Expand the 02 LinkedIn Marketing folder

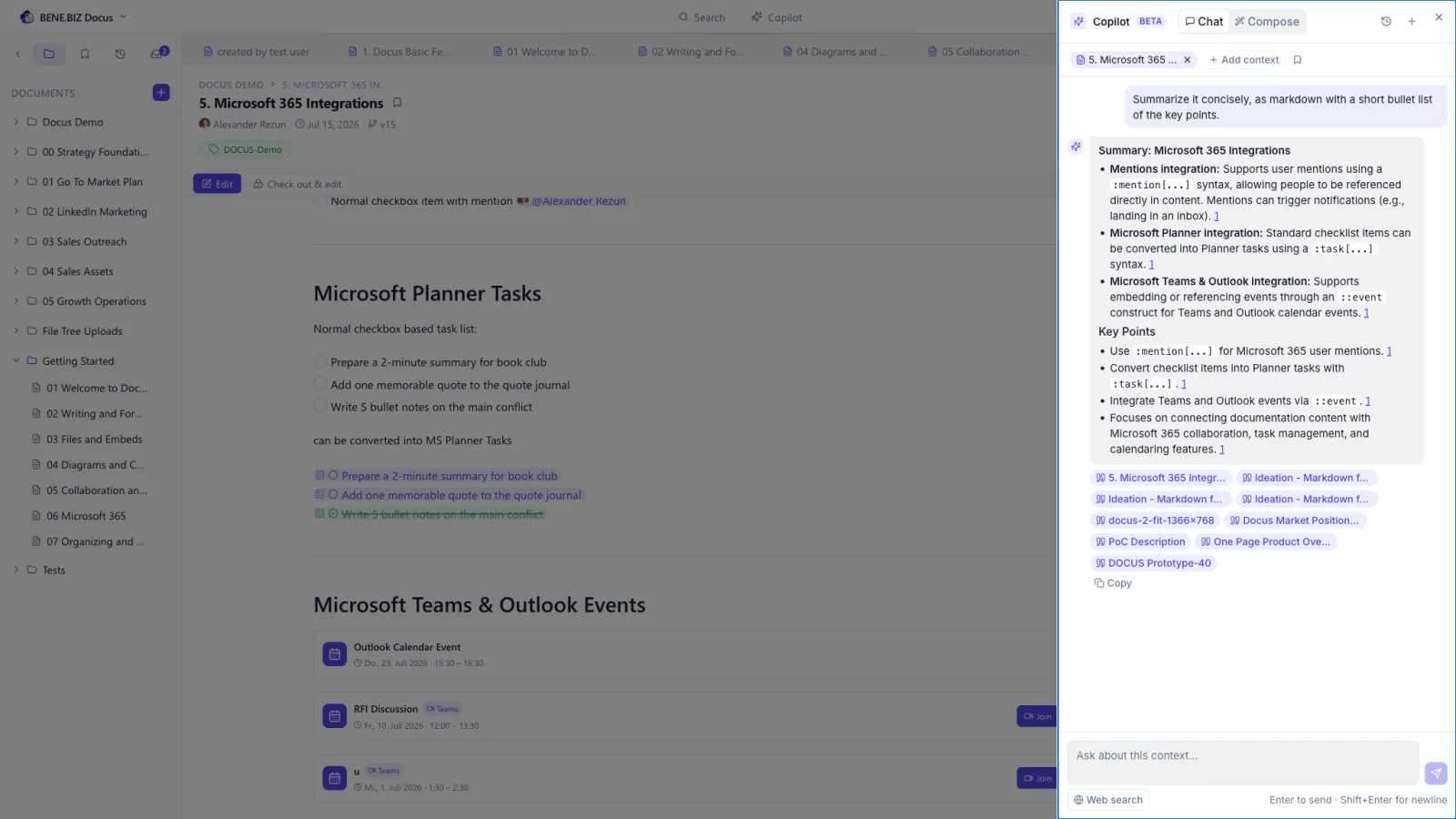15,212
